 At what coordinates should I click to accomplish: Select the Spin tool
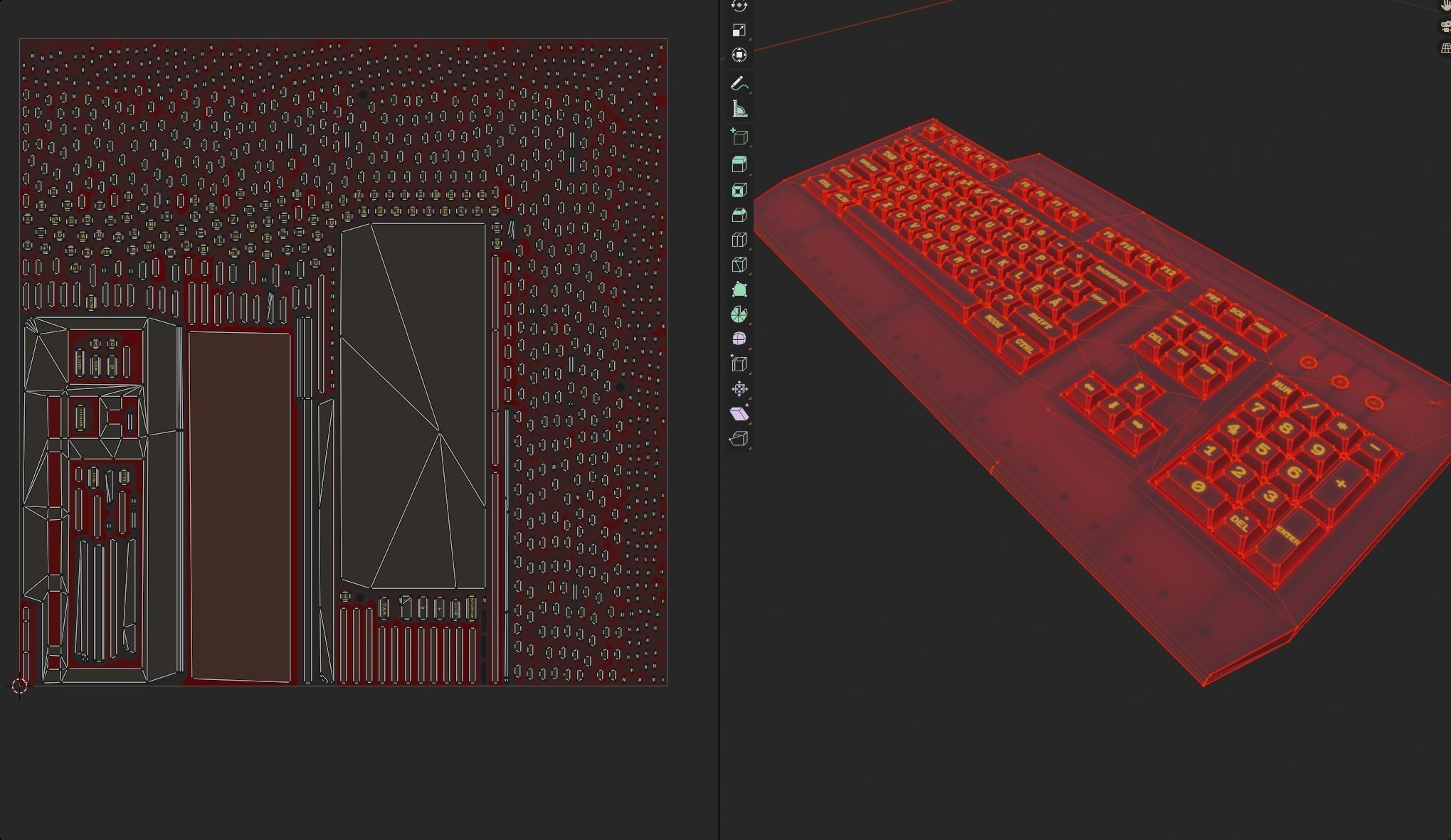tap(739, 314)
